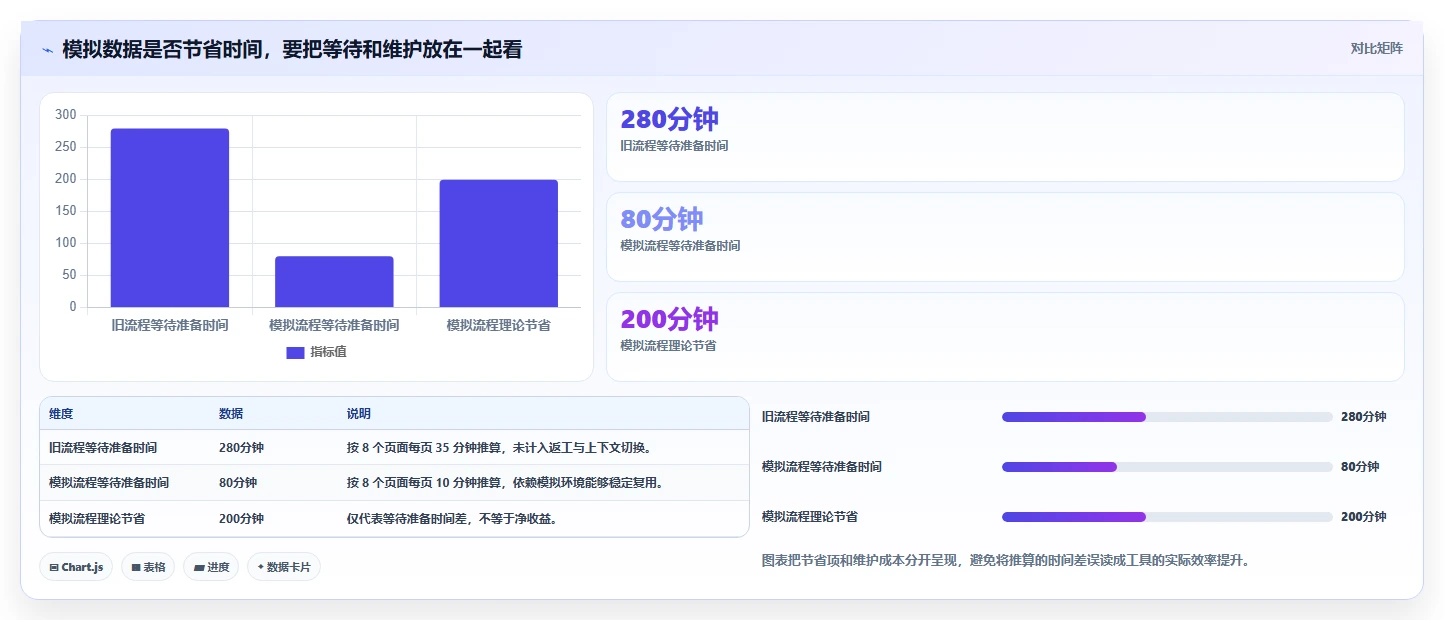Click the 对比矩阵 label in the header
Screen dimensions: 1444x620
[1376, 48]
